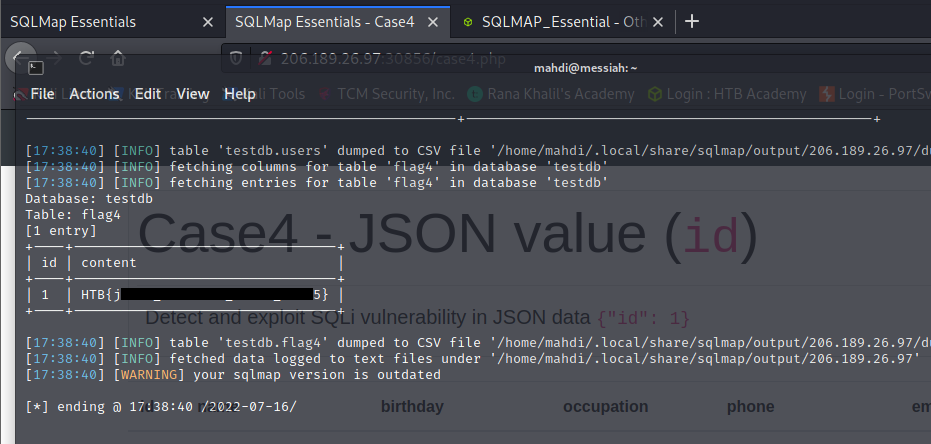Click the 'Table: flag4' line
Viewport: 931px width, 444px height.
pyautogui.click(x=72, y=215)
